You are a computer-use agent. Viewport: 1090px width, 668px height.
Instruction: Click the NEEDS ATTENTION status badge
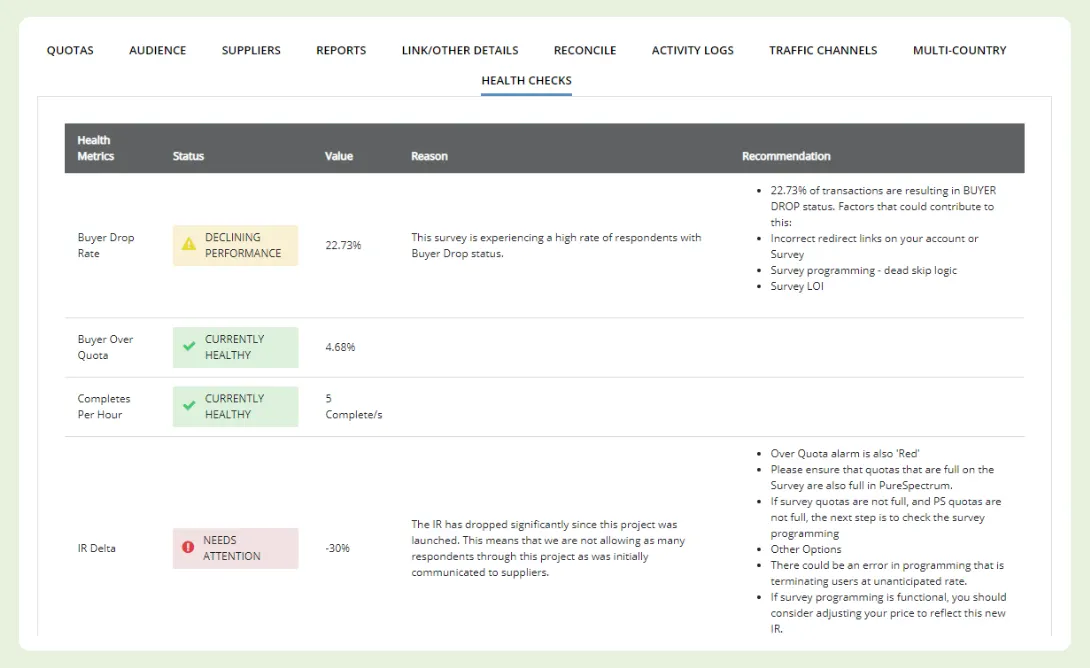pyautogui.click(x=235, y=548)
